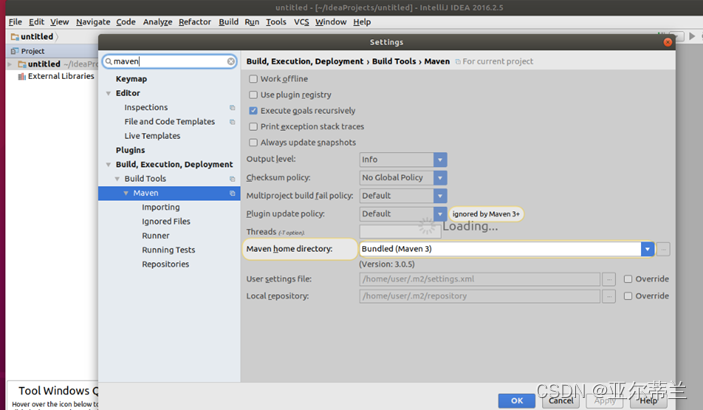
Task: Open the Help menu
Action: tap(362, 22)
